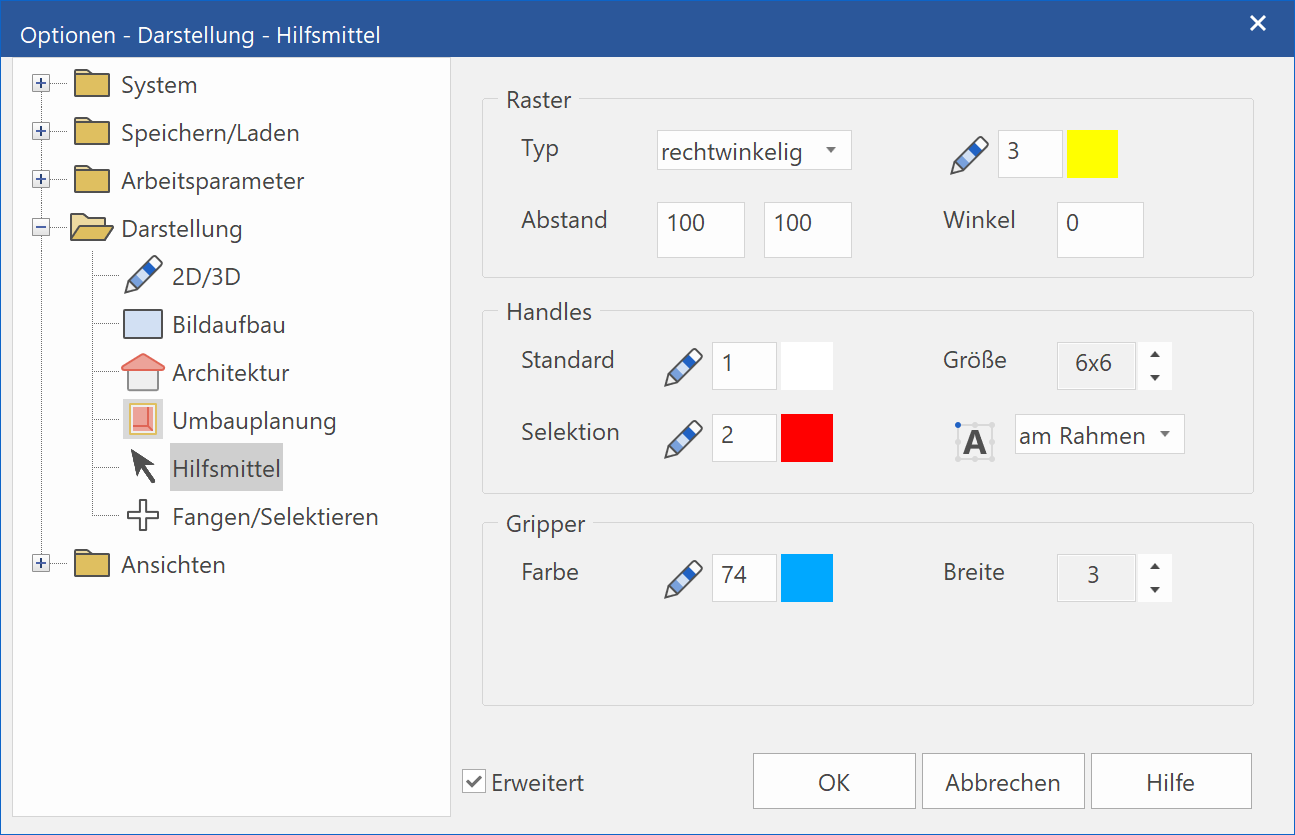
Task: Click the Standard pen number field
Action: click(x=744, y=366)
